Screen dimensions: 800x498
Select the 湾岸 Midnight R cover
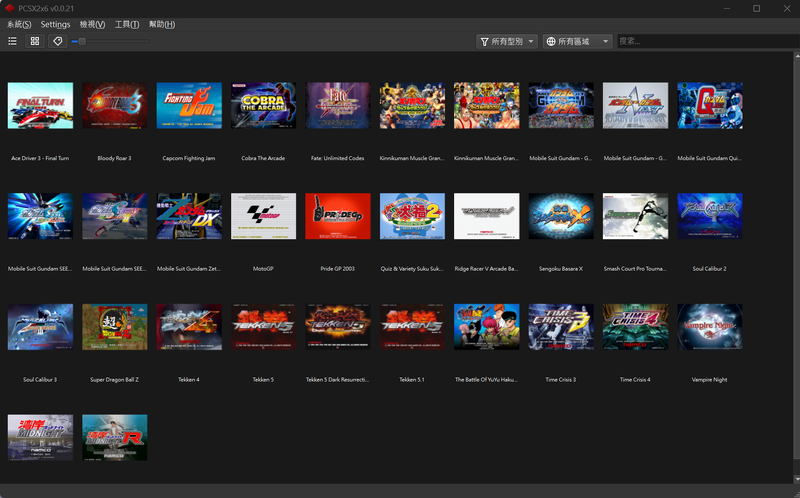(x=115, y=437)
